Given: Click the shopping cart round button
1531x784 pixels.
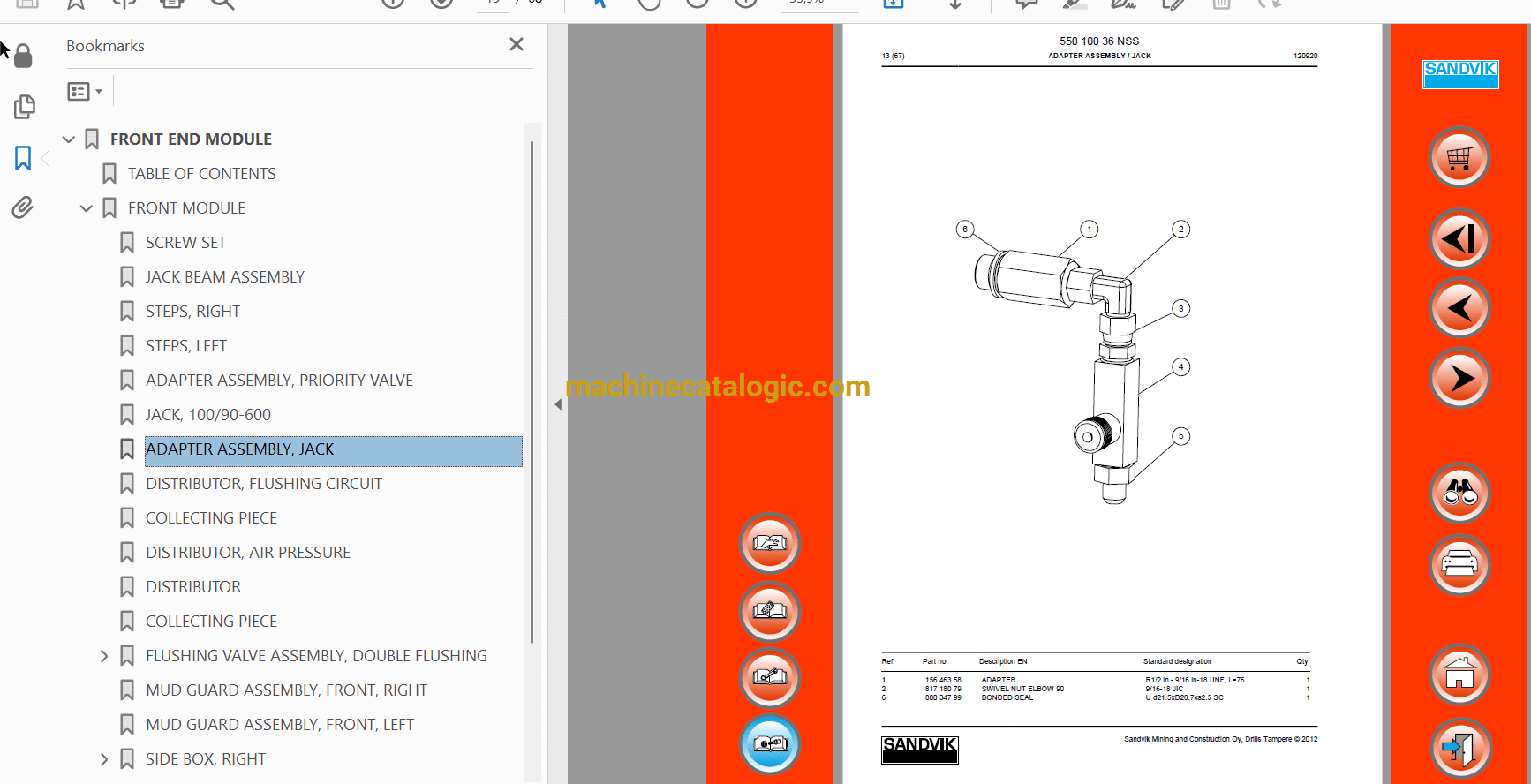Looking at the screenshot, I should point(1459,158).
